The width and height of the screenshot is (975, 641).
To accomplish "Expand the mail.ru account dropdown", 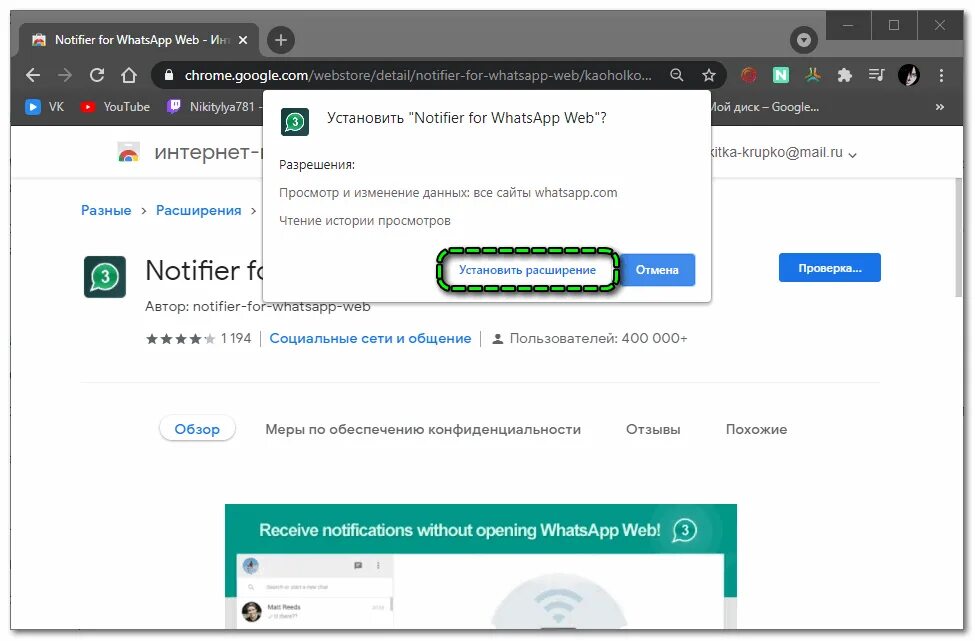I will [x=853, y=154].
